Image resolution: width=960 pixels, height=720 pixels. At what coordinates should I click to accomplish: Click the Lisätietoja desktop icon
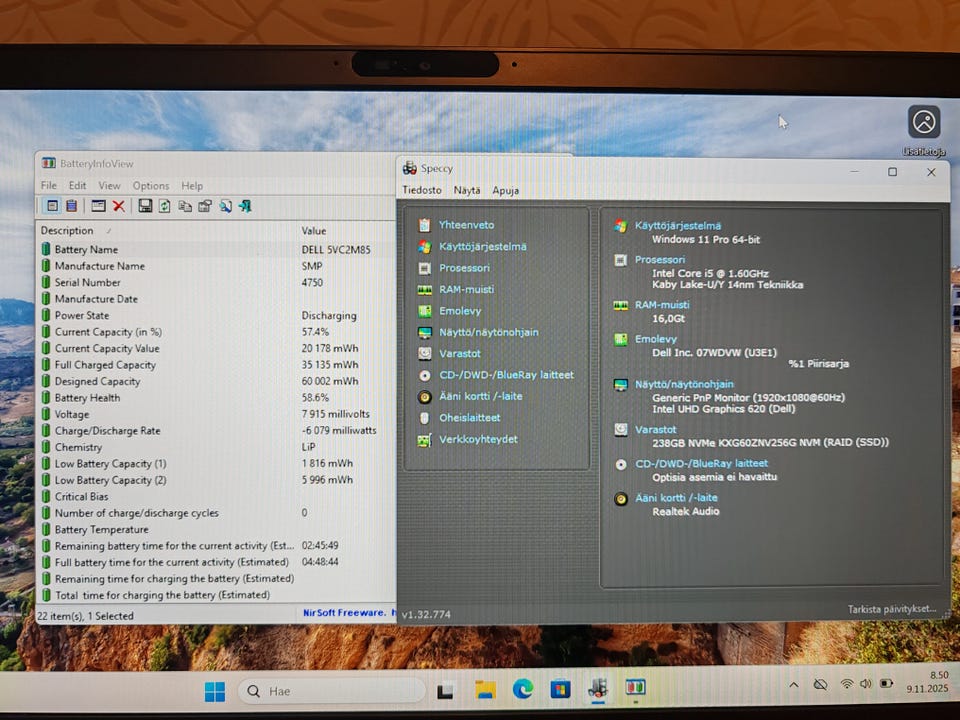point(924,130)
